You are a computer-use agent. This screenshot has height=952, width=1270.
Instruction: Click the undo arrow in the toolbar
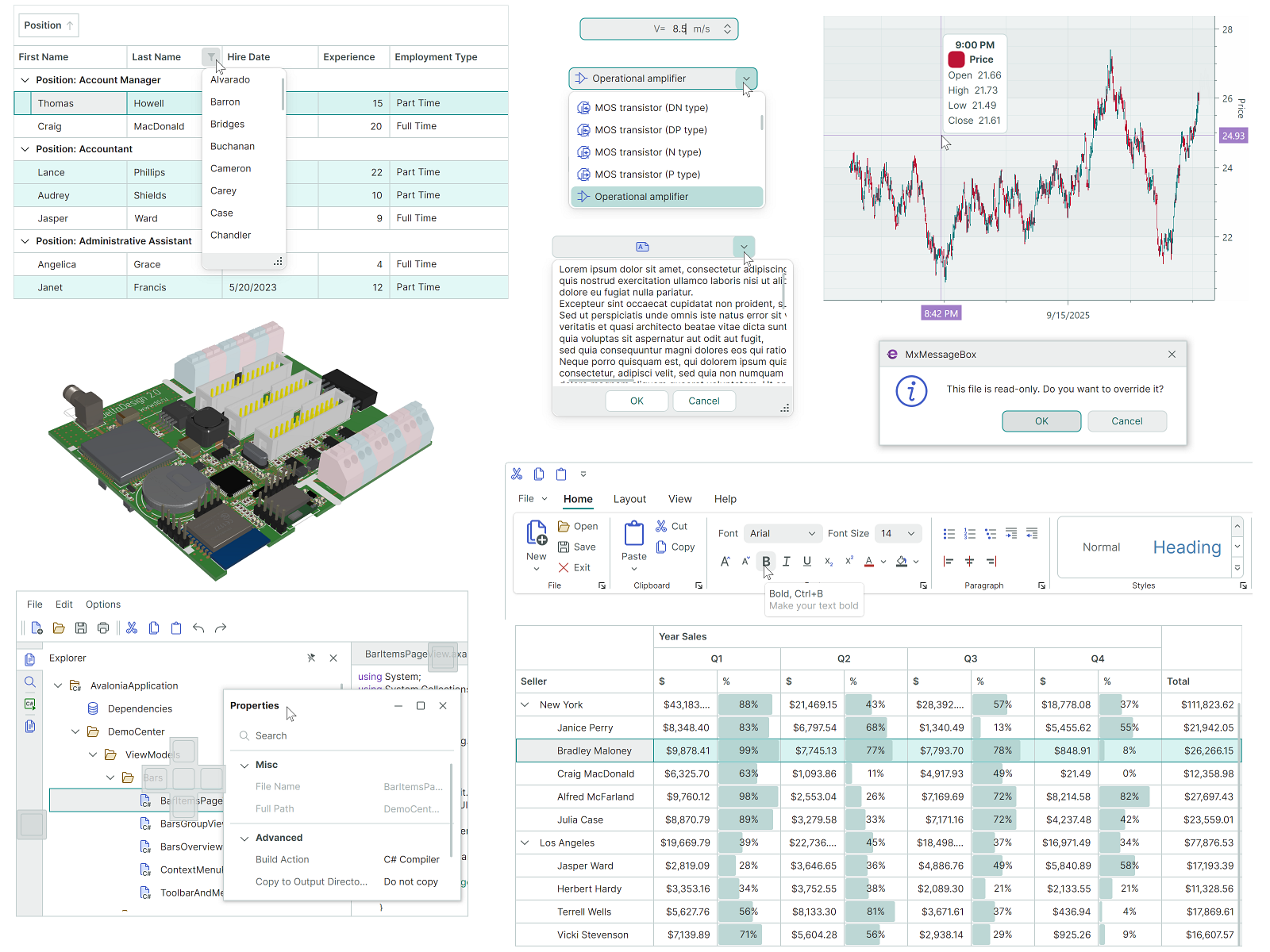[x=198, y=628]
